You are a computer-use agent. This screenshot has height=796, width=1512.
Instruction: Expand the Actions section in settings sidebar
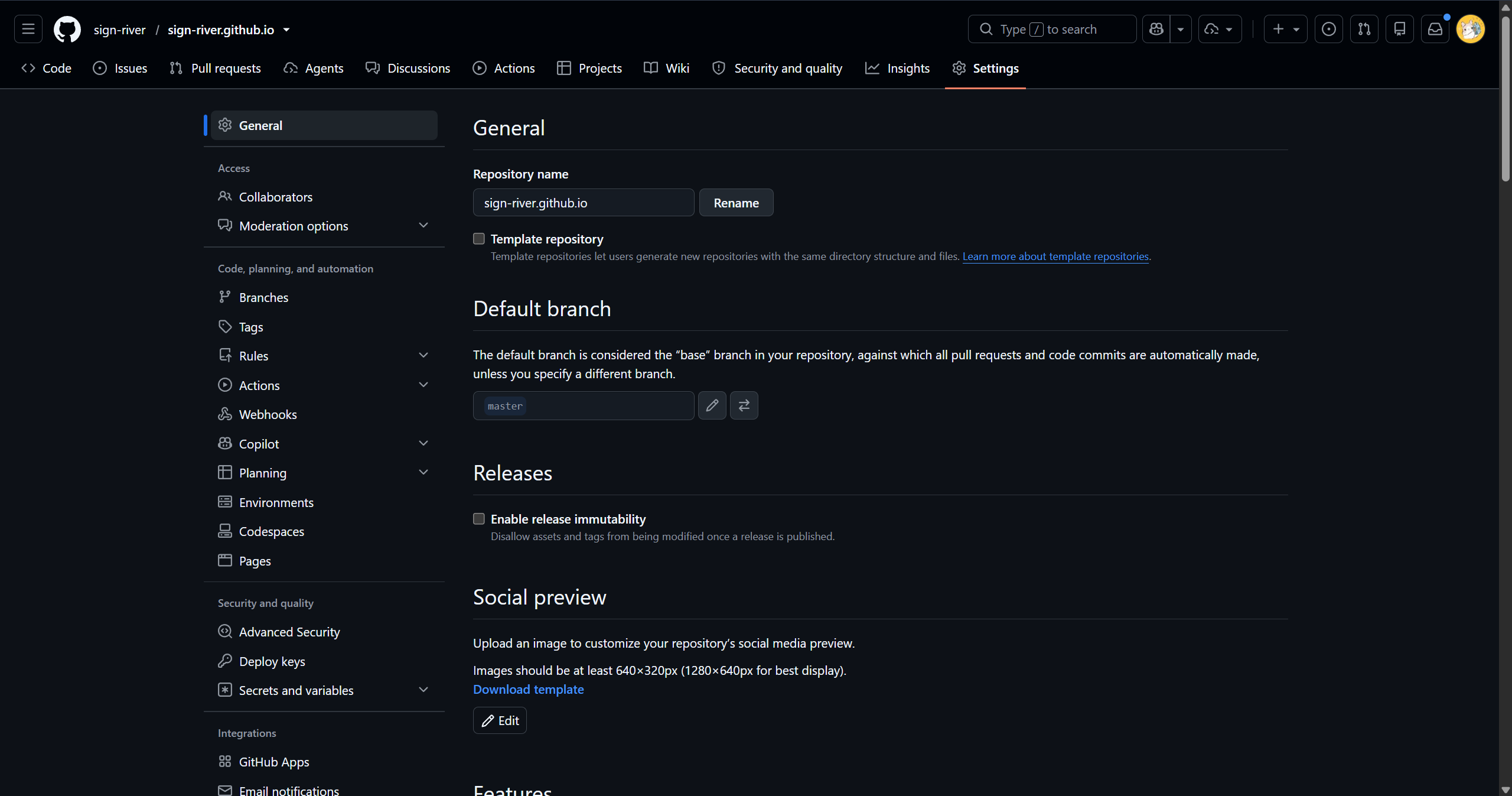(x=324, y=385)
